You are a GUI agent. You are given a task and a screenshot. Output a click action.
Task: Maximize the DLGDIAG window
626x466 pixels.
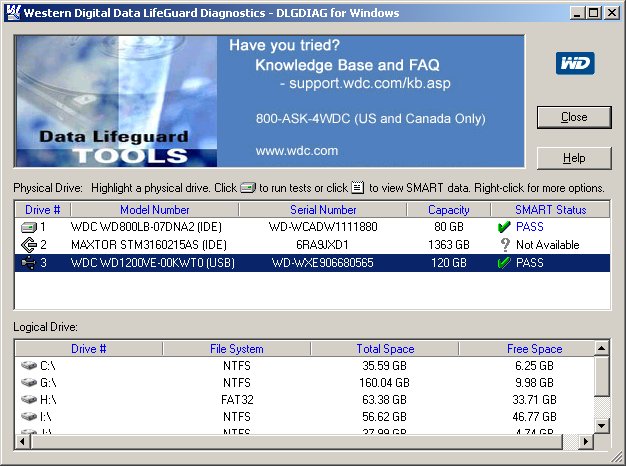[594, 13]
